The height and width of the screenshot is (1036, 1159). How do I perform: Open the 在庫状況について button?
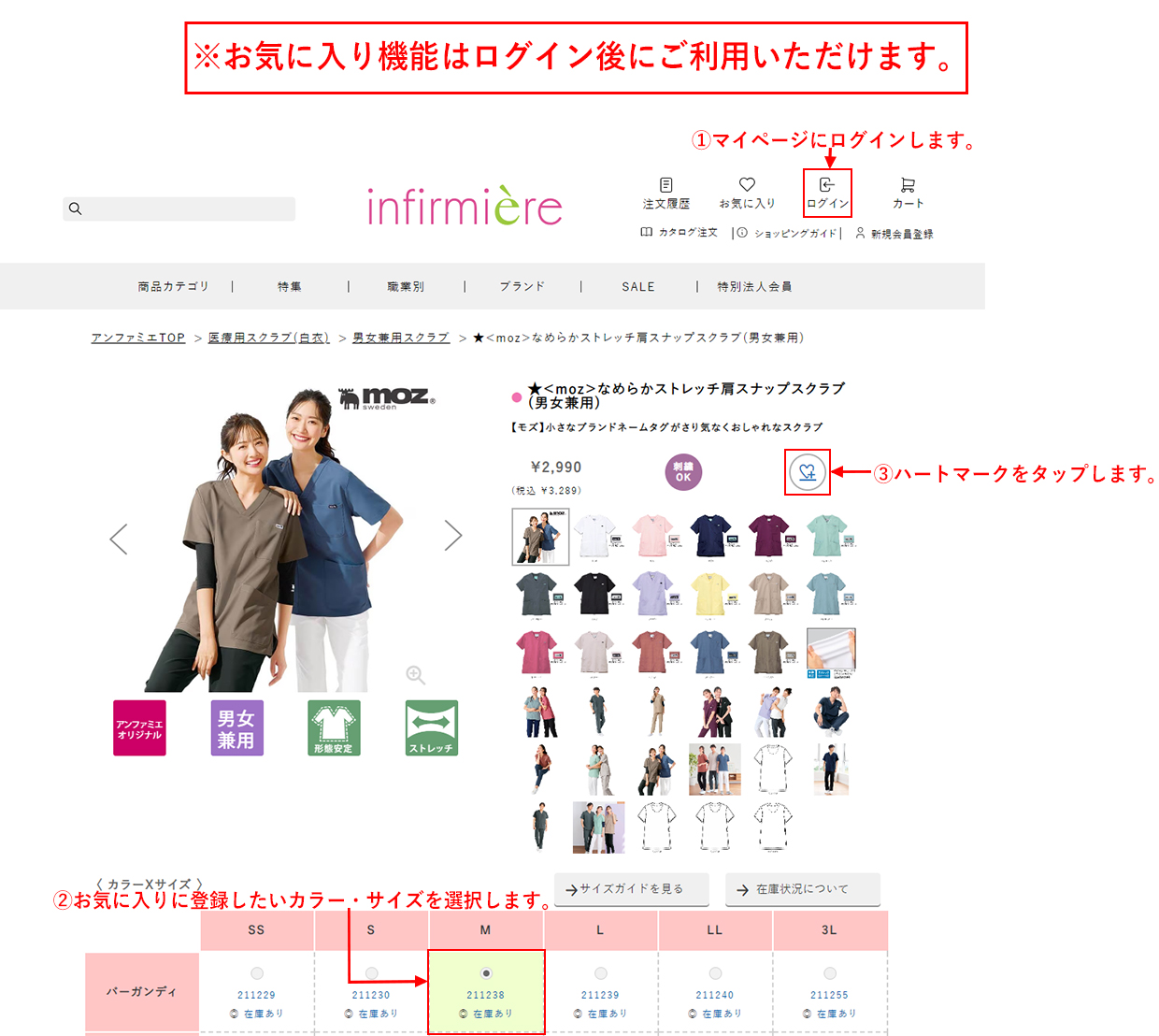coord(802,889)
